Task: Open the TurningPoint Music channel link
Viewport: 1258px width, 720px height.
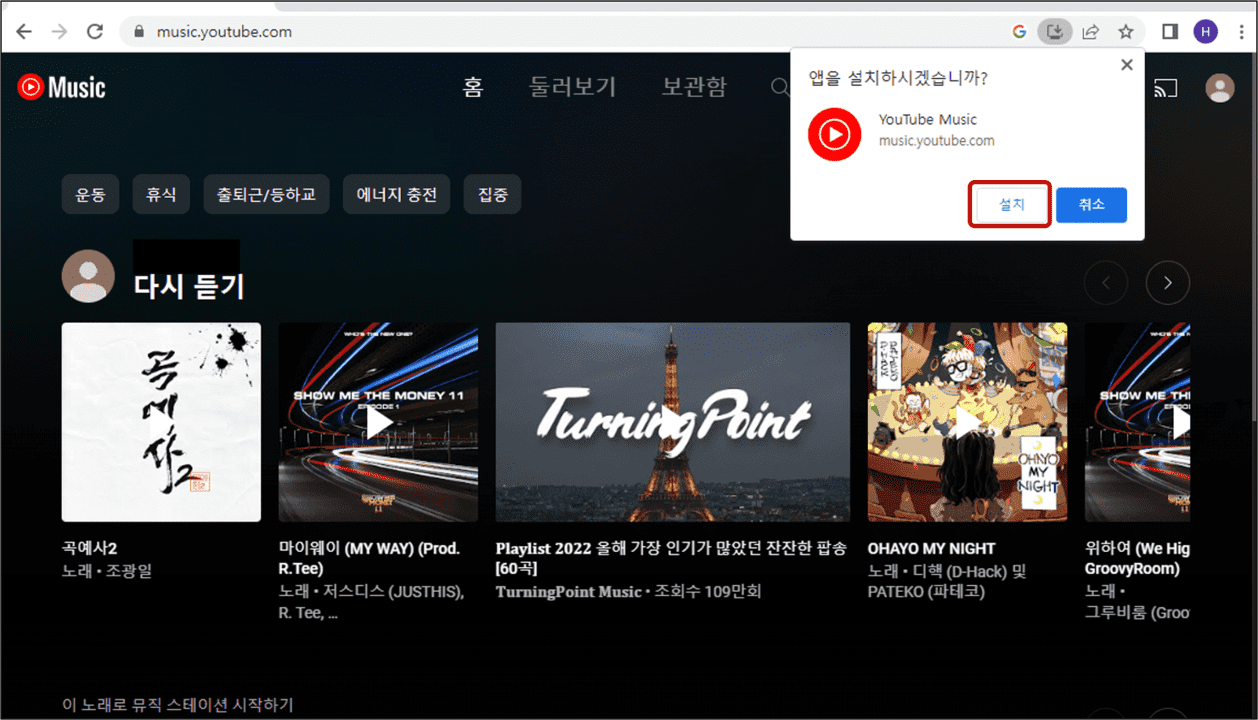Action: click(x=568, y=592)
